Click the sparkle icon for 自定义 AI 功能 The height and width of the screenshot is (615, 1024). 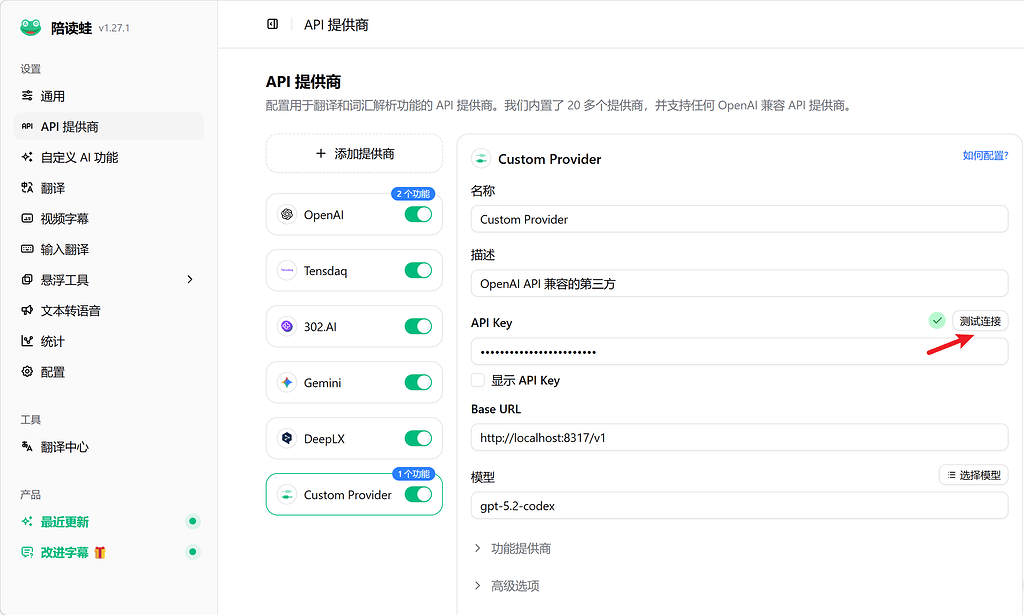[27, 157]
